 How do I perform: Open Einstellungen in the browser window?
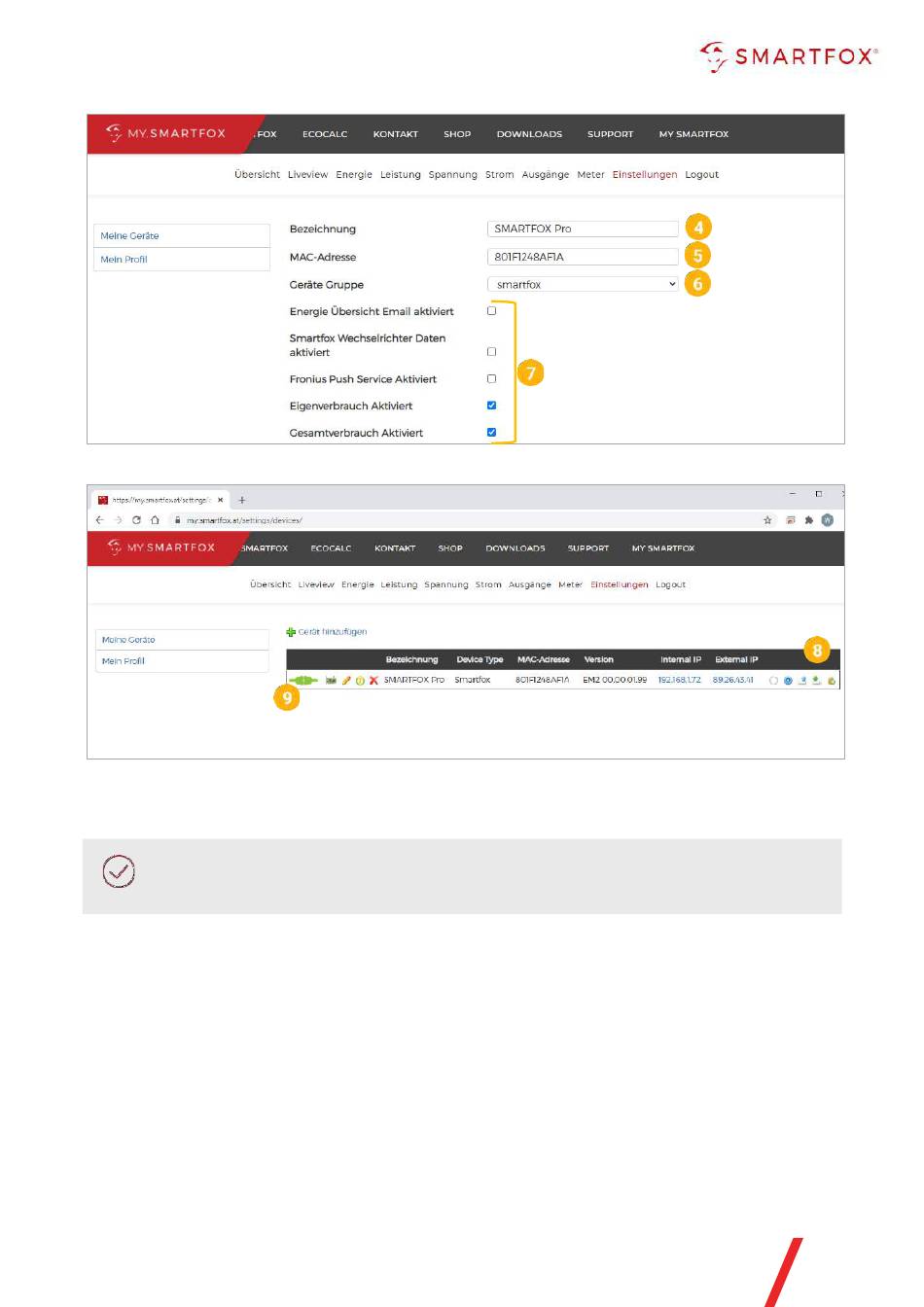[x=620, y=585]
